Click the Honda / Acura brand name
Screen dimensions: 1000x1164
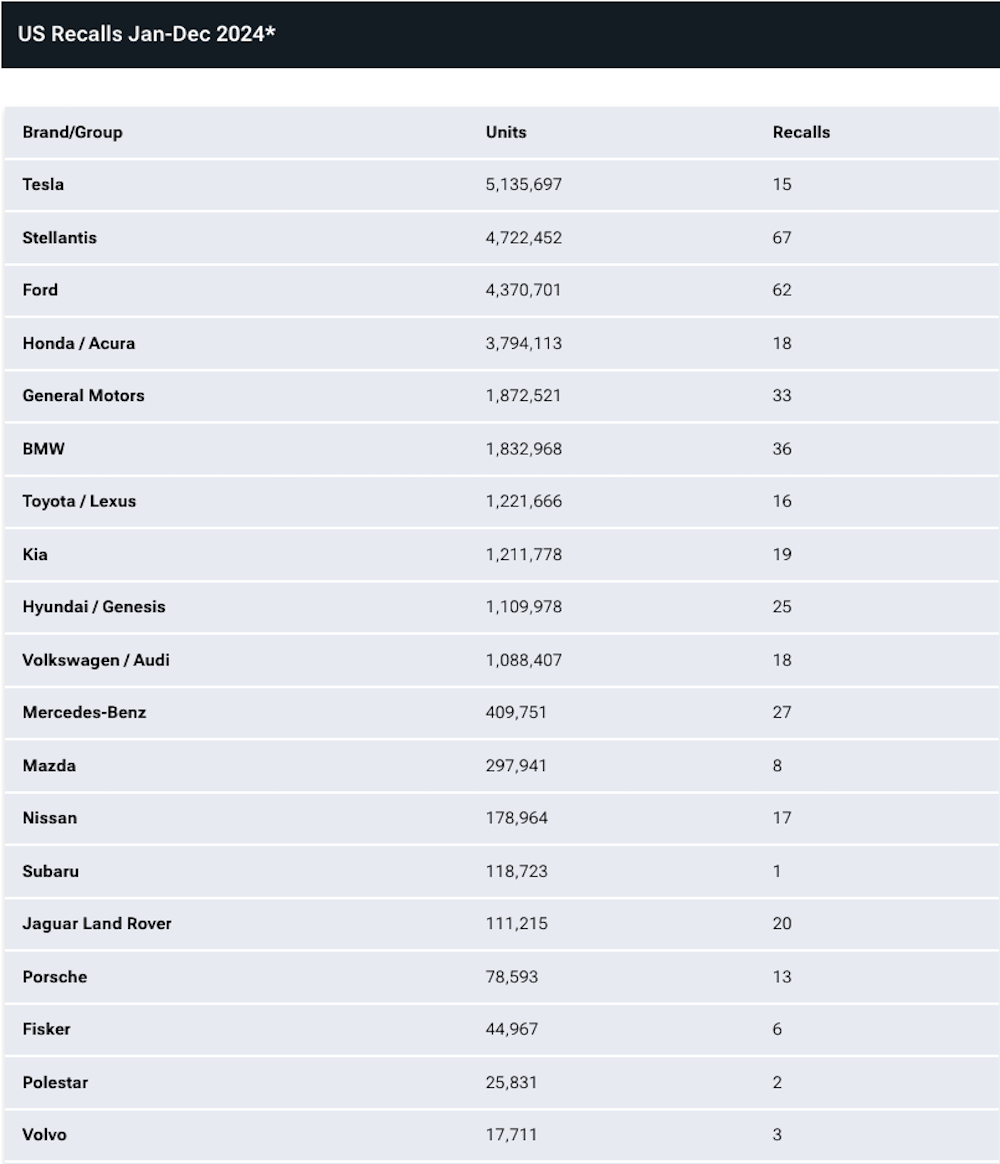[79, 343]
